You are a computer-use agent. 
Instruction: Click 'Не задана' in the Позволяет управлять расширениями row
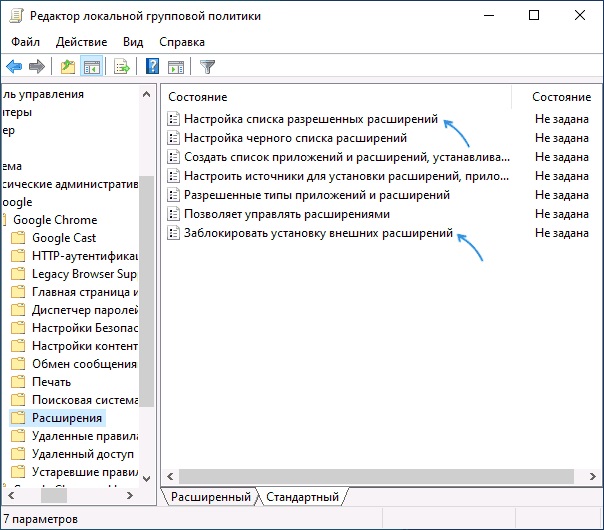click(x=562, y=214)
